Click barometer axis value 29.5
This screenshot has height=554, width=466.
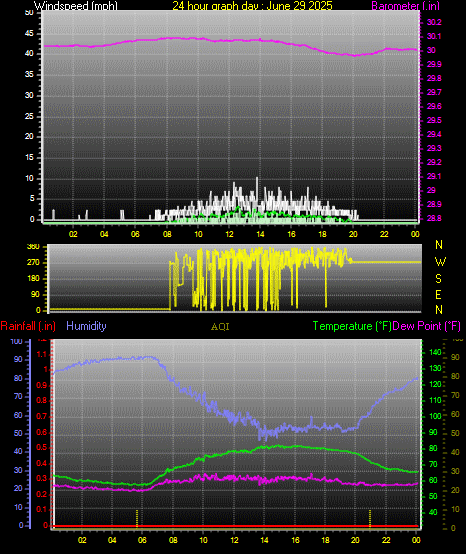[x=434, y=120]
